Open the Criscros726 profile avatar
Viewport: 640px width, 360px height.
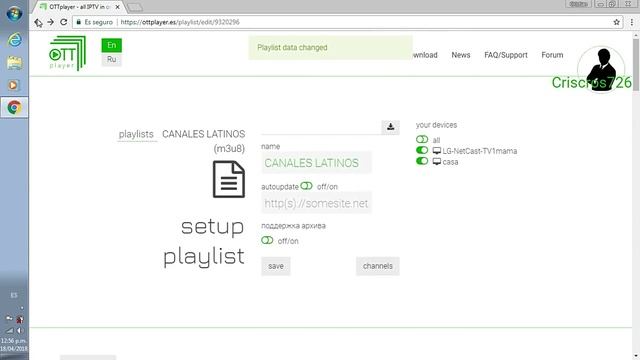coord(601,69)
